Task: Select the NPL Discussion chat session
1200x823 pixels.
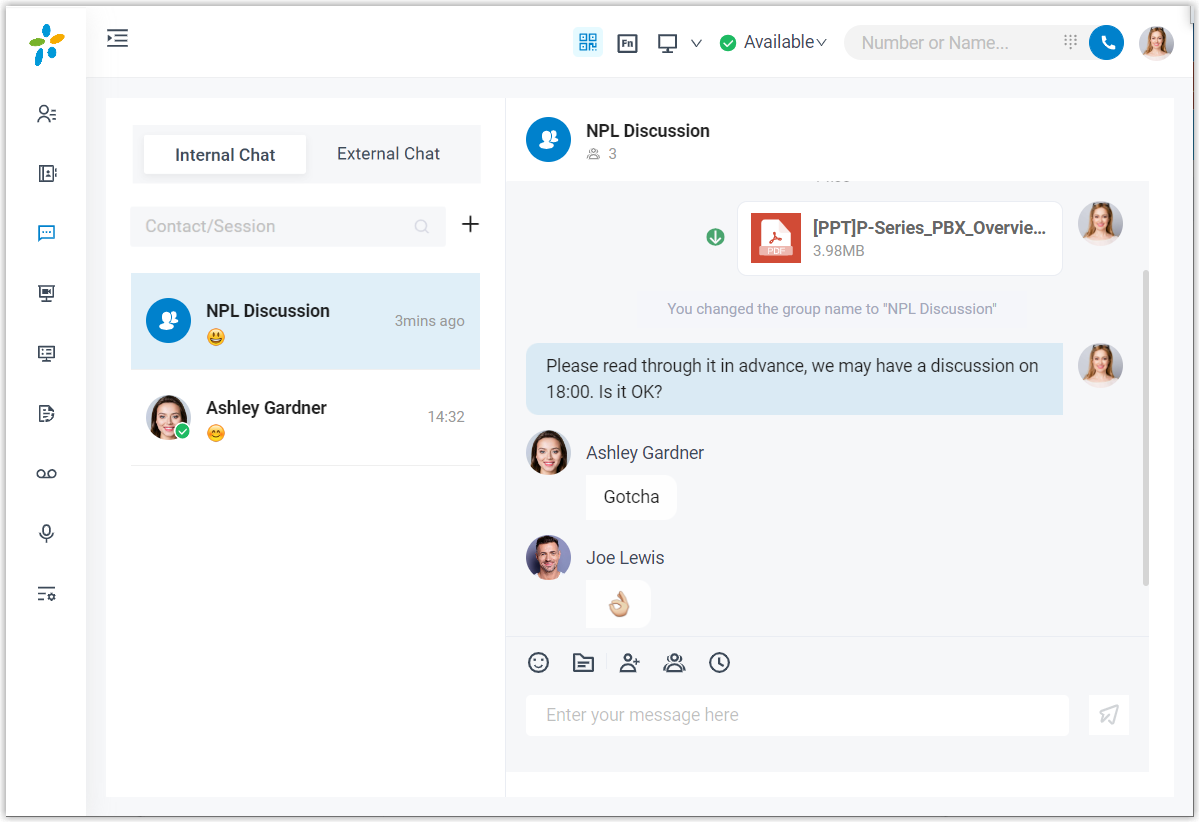Action: 305,322
